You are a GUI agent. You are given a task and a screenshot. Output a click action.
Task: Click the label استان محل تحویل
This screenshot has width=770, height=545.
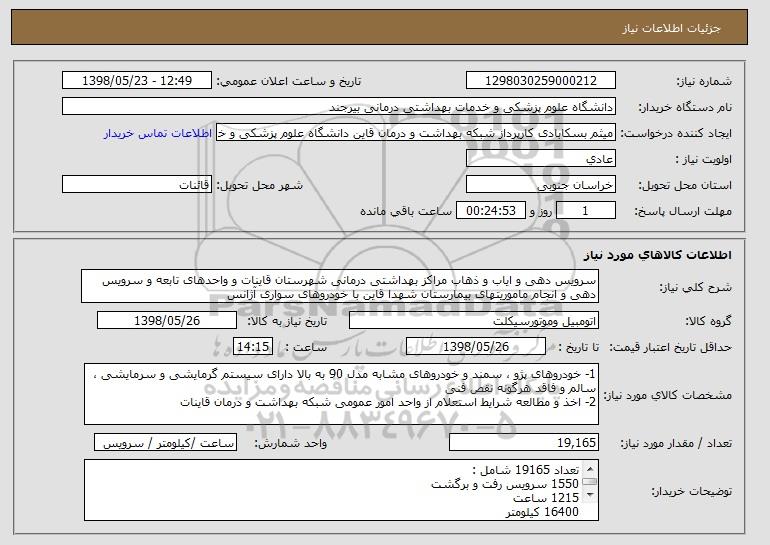tap(685, 185)
